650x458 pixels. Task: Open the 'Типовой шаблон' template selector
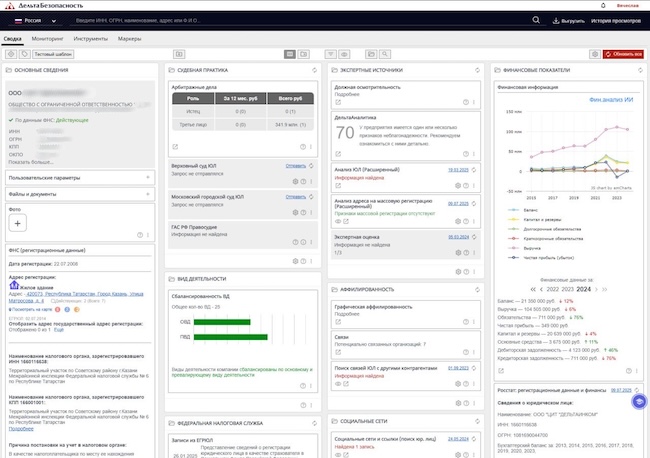click(54, 53)
